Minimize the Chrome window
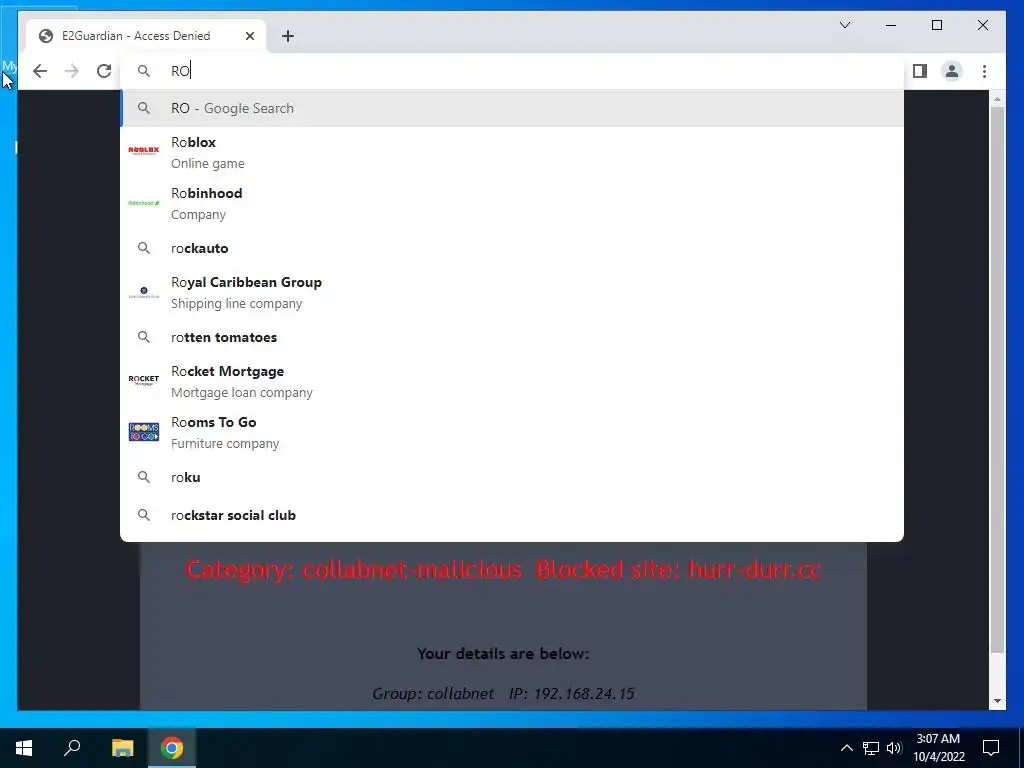 click(x=891, y=25)
